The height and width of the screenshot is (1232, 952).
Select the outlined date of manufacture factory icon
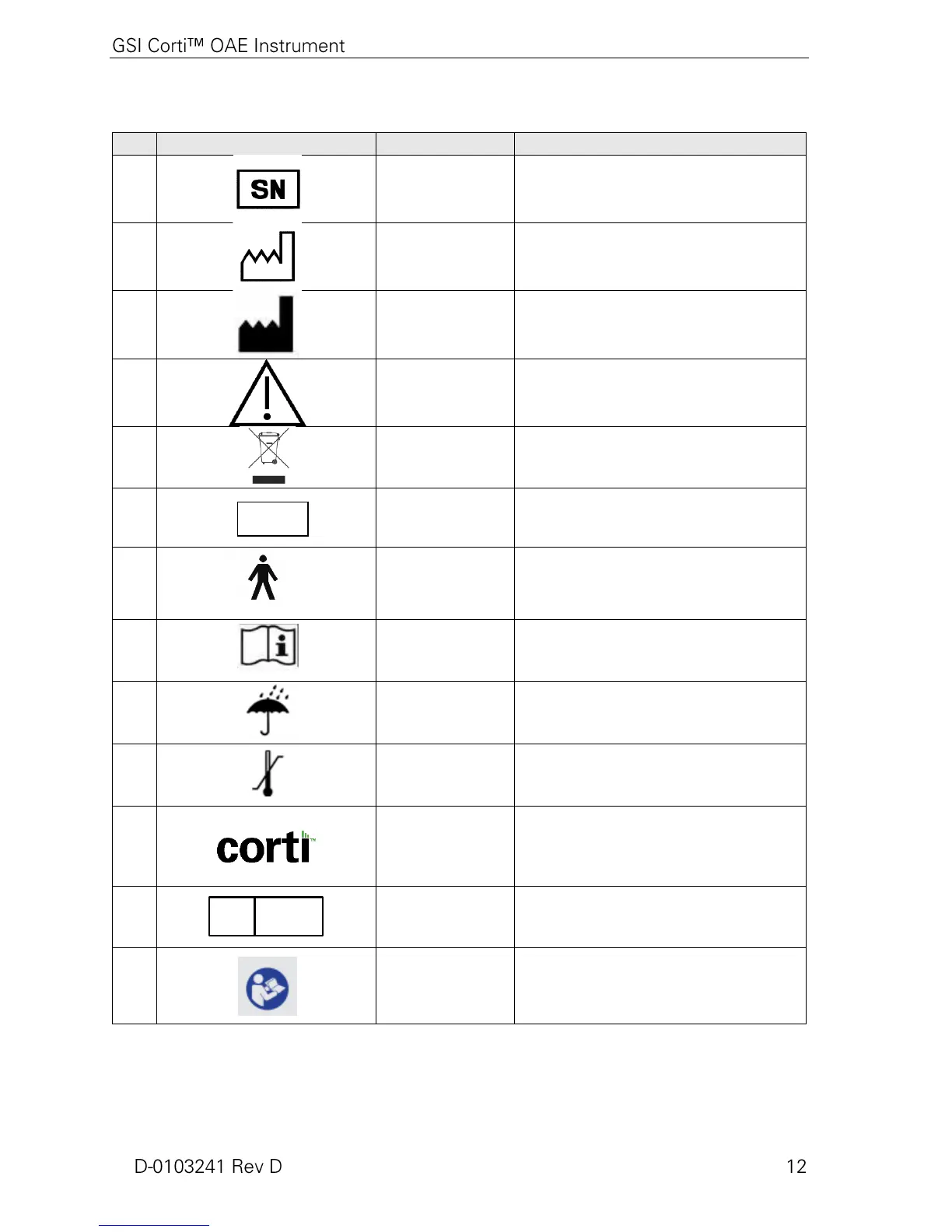point(268,256)
